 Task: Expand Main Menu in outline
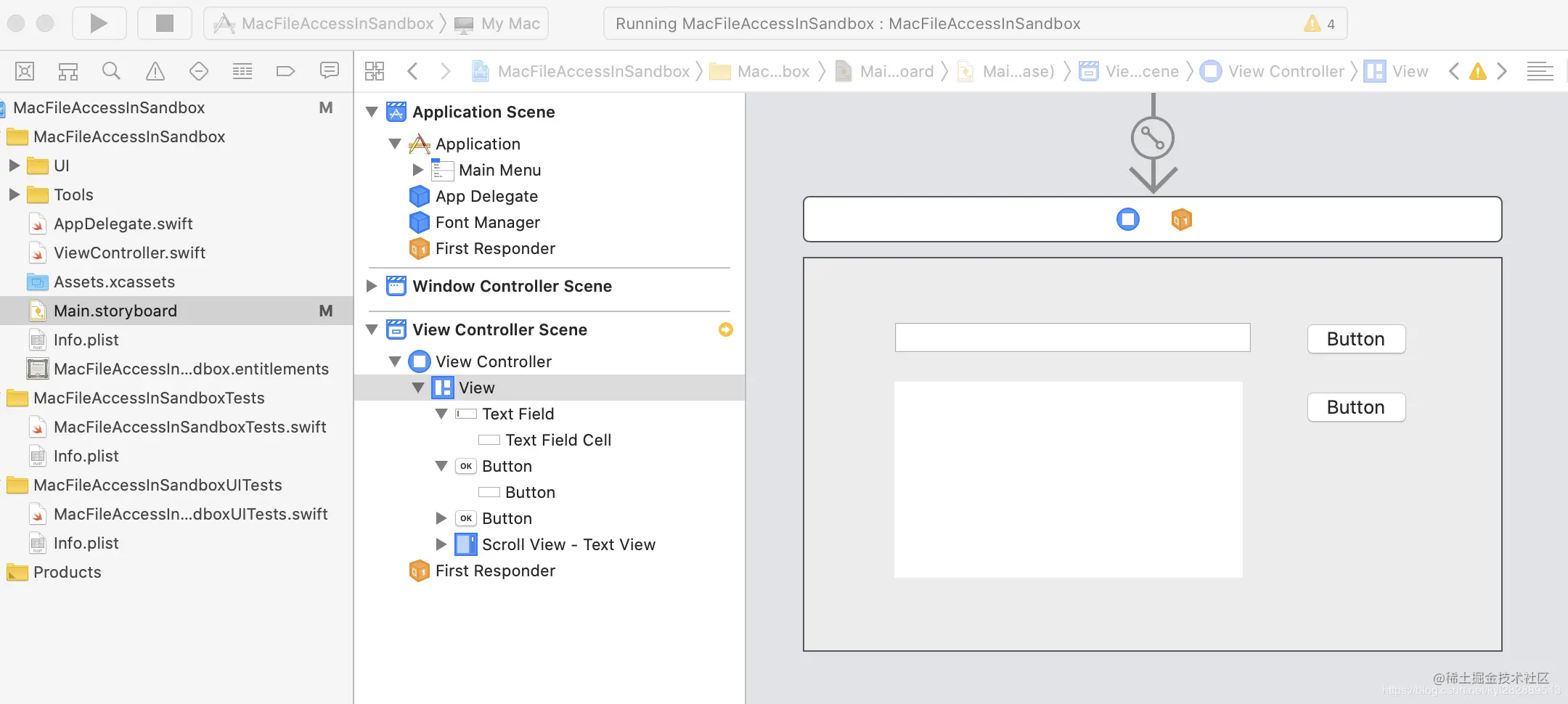(417, 170)
